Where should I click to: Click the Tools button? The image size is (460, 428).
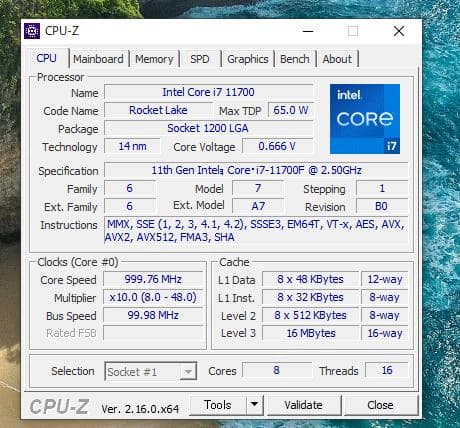coord(218,405)
